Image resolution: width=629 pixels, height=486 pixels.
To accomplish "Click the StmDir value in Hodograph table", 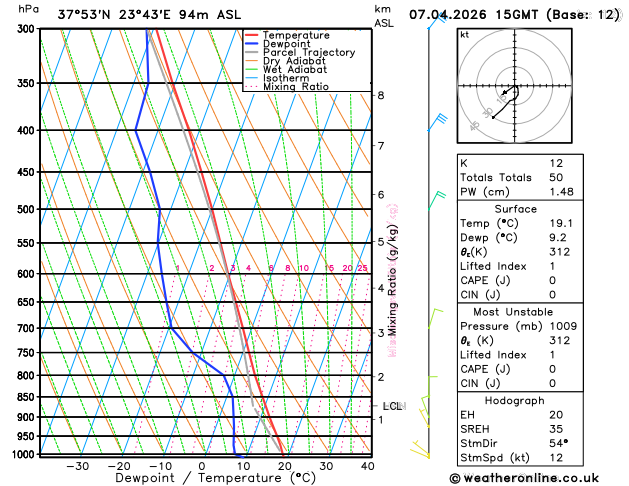I will tap(558, 443).
